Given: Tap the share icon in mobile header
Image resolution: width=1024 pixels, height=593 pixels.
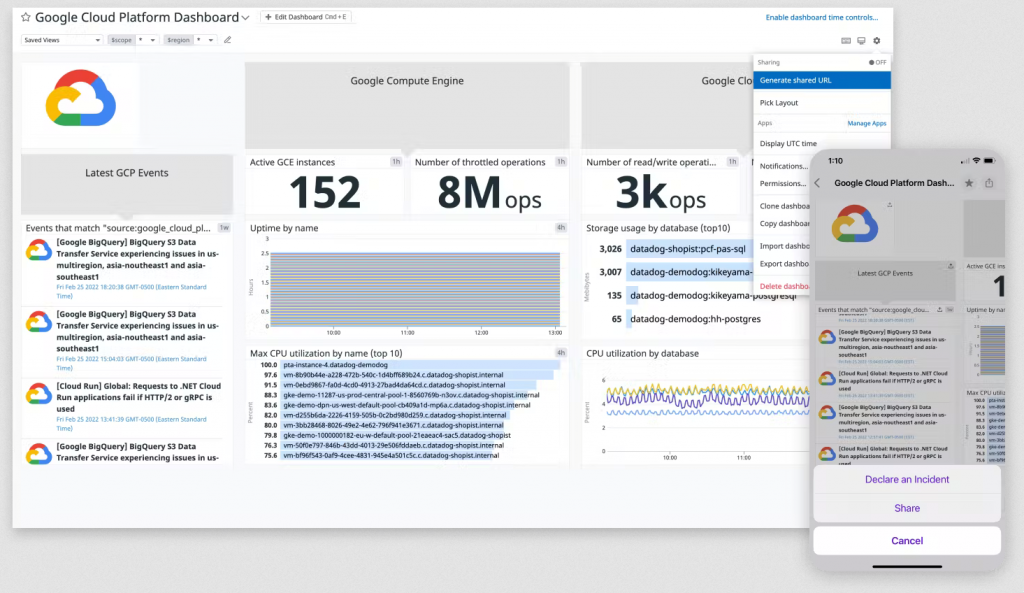Looking at the screenshot, I should tap(989, 183).
